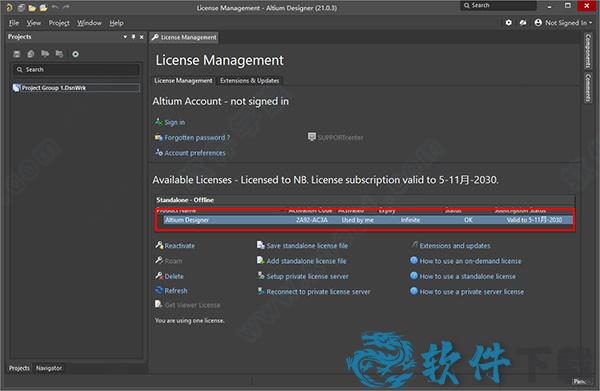This screenshot has width=600, height=391.
Task: Open Account preferences link
Action: [x=195, y=153]
